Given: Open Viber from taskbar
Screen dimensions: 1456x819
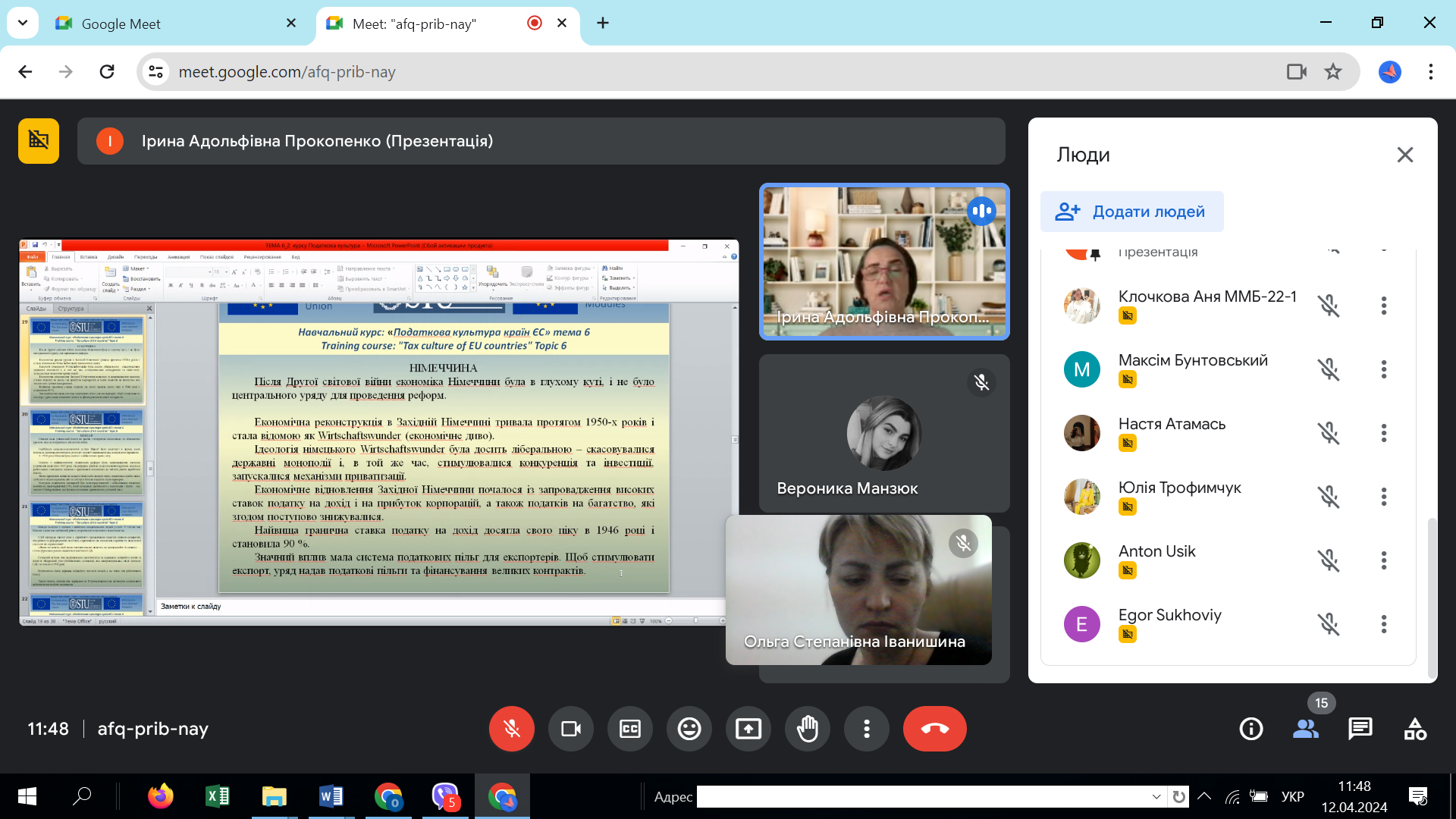Looking at the screenshot, I should coord(446,796).
